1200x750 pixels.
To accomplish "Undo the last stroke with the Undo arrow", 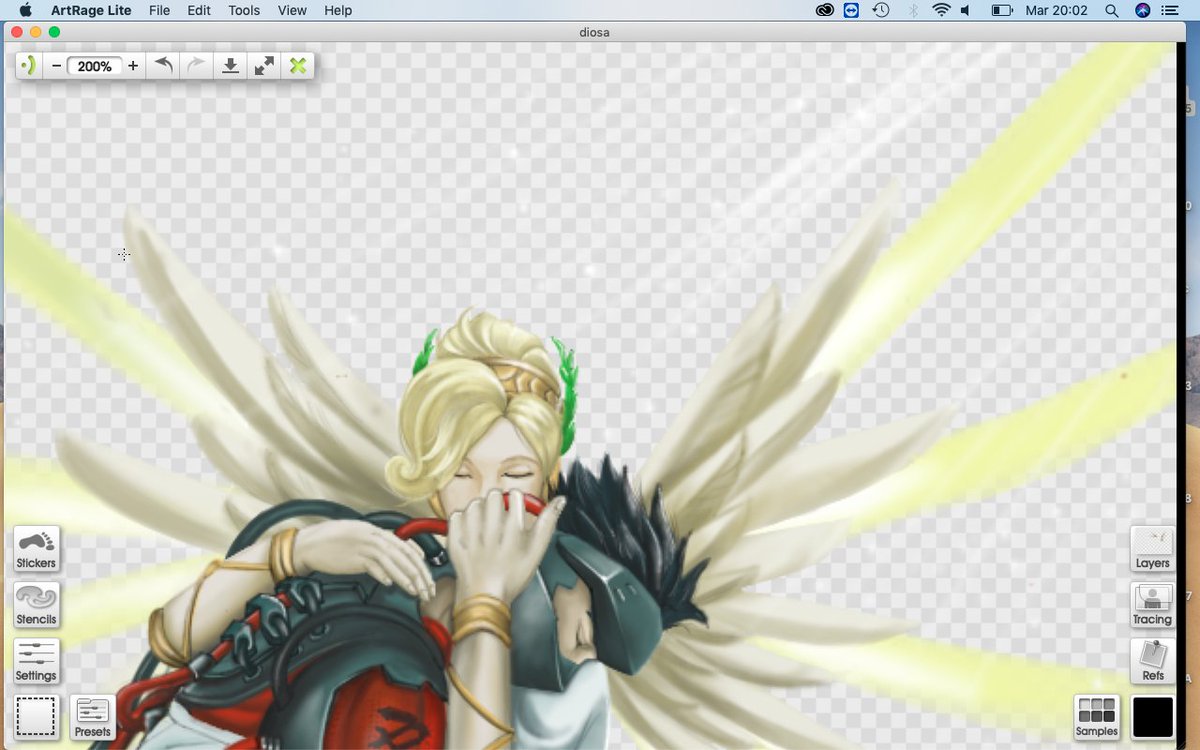I will pos(163,66).
